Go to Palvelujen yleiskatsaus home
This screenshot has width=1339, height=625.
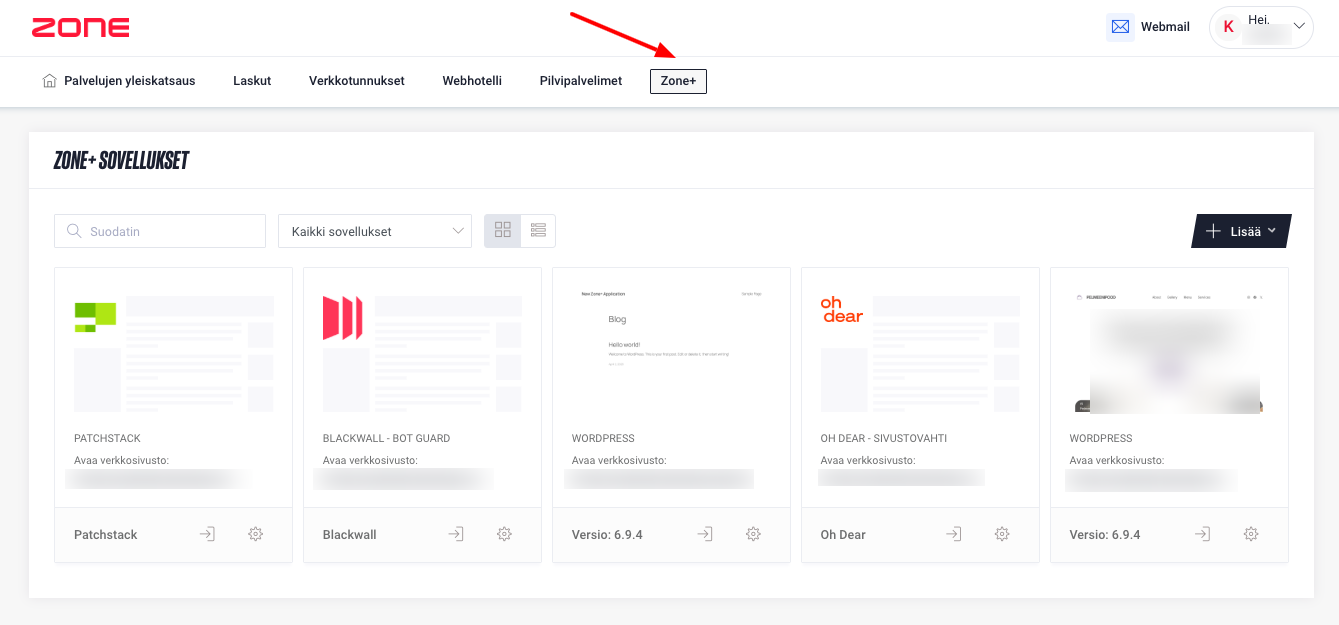point(119,81)
